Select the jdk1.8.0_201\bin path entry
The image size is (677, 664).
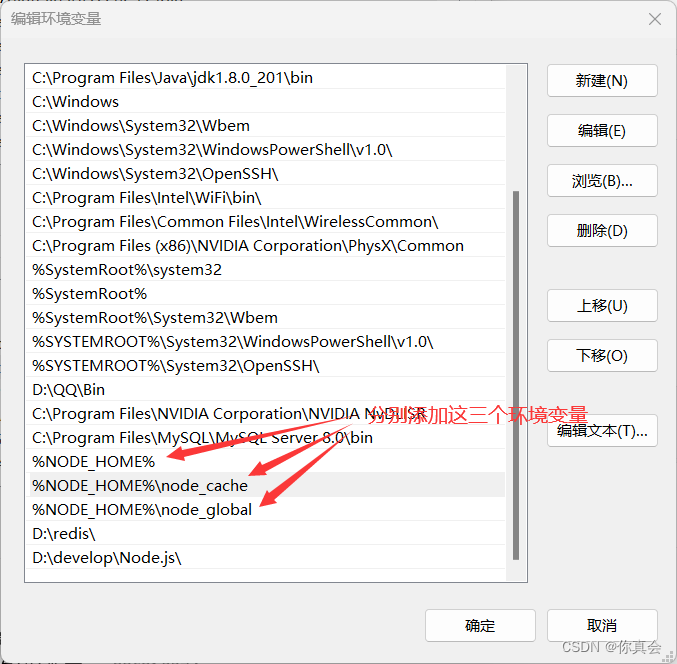pos(266,78)
